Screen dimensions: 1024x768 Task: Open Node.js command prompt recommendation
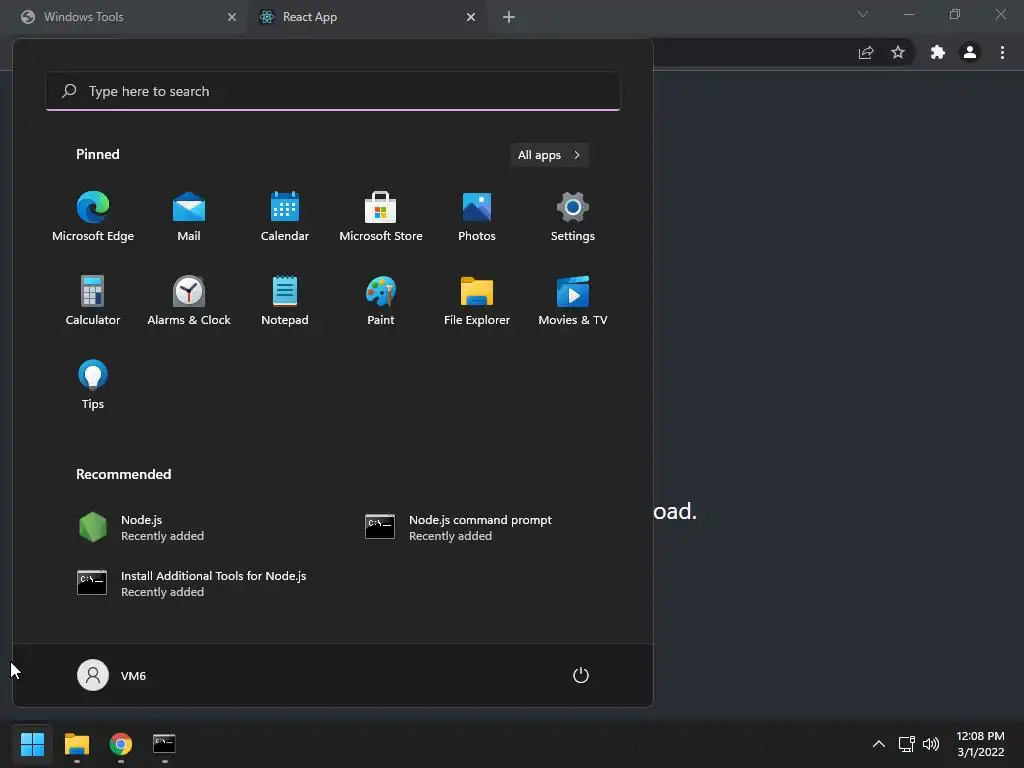tap(458, 528)
